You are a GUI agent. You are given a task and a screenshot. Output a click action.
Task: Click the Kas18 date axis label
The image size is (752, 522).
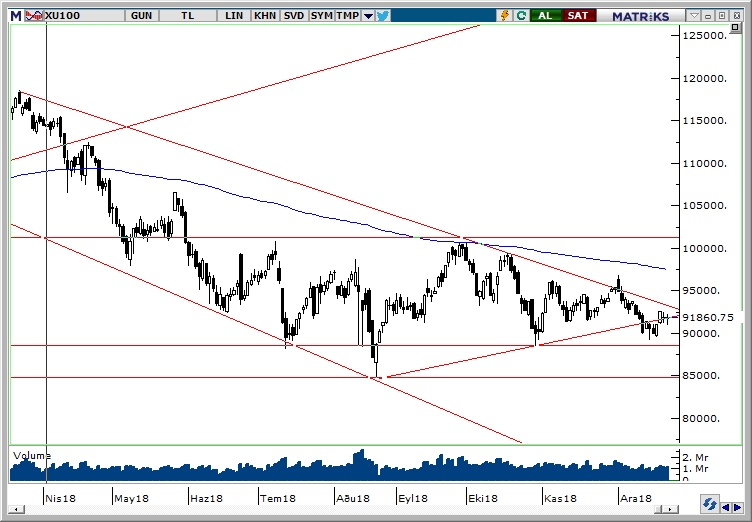(560, 498)
